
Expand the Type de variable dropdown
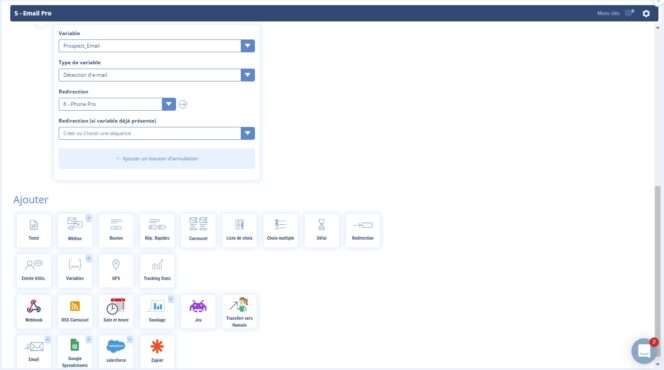157,75
